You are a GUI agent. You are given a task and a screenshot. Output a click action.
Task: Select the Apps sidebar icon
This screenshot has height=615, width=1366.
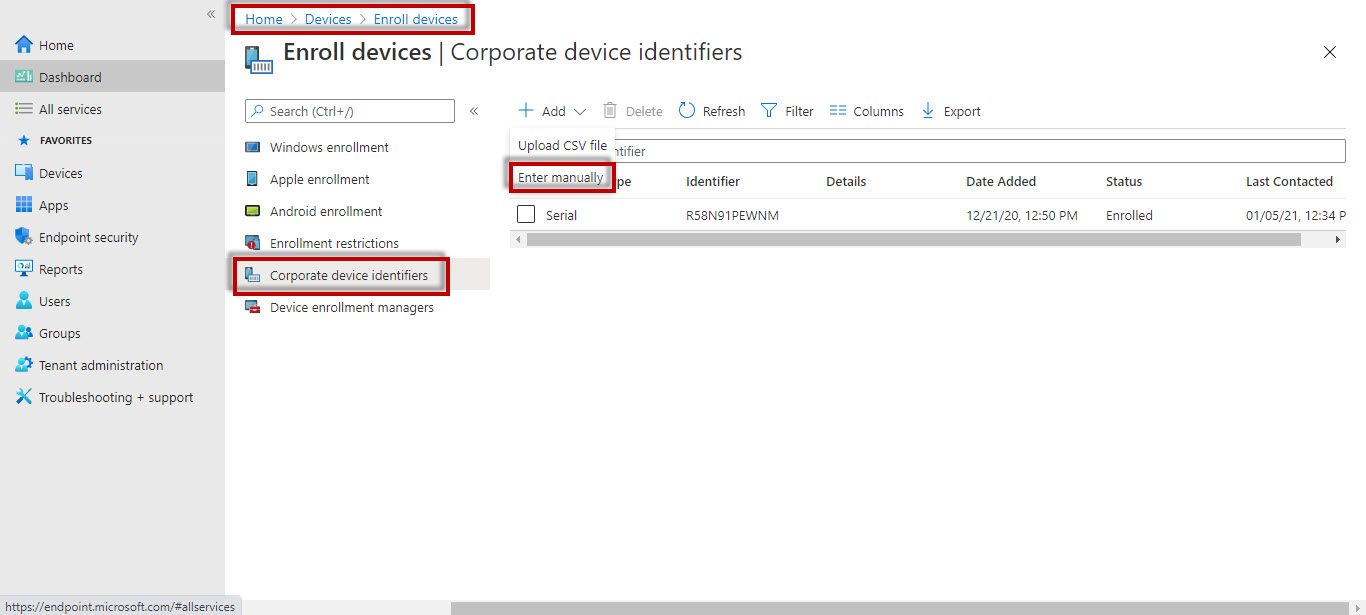coord(23,204)
